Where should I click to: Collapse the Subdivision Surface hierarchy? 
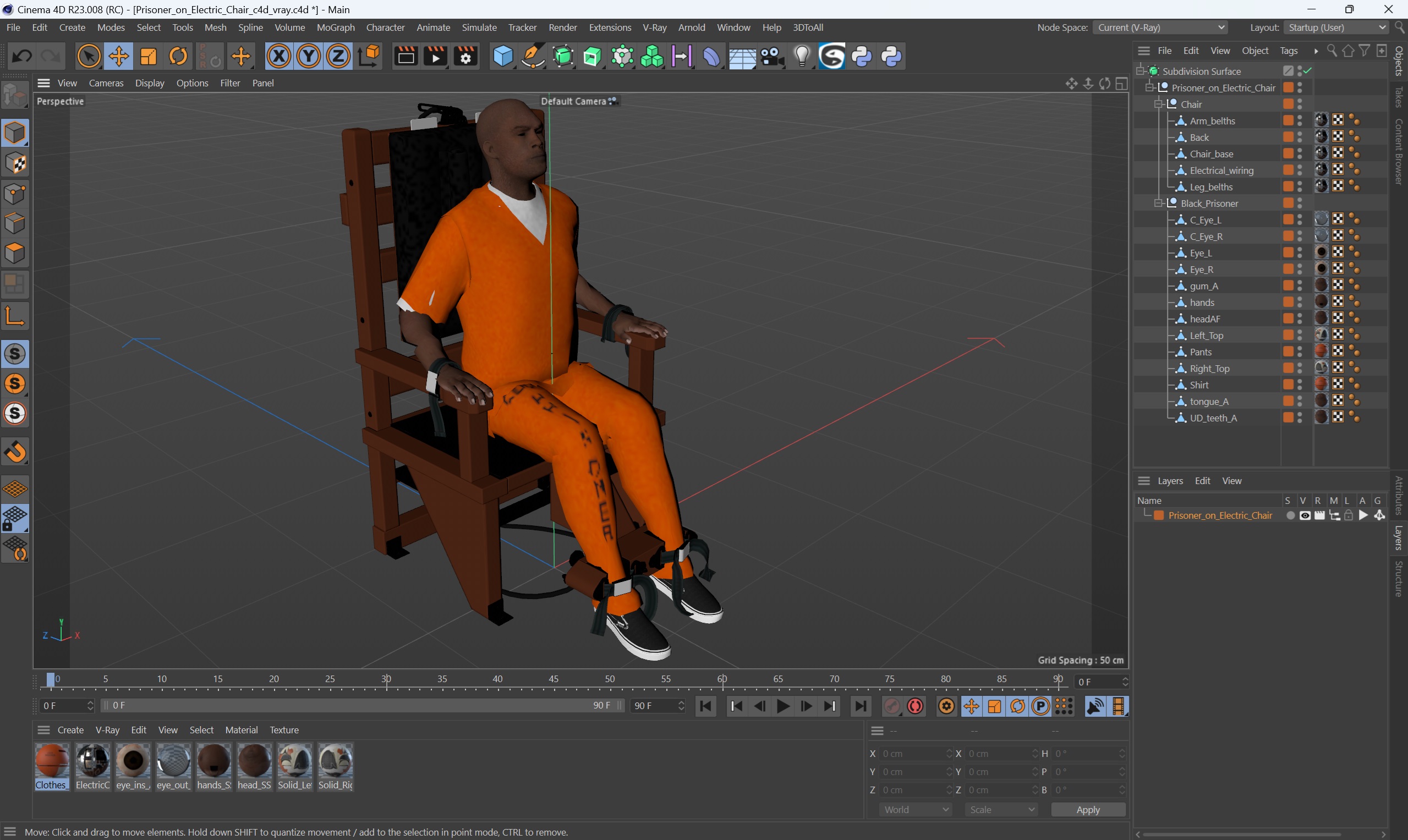[x=1140, y=71]
